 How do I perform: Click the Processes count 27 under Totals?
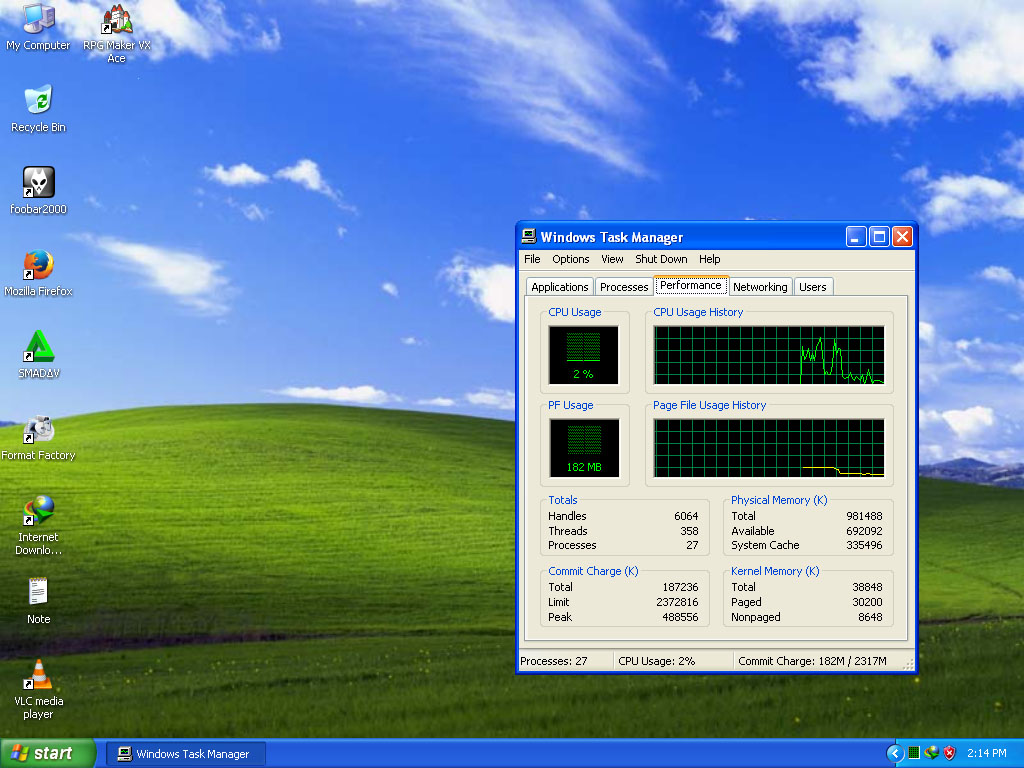(692, 545)
